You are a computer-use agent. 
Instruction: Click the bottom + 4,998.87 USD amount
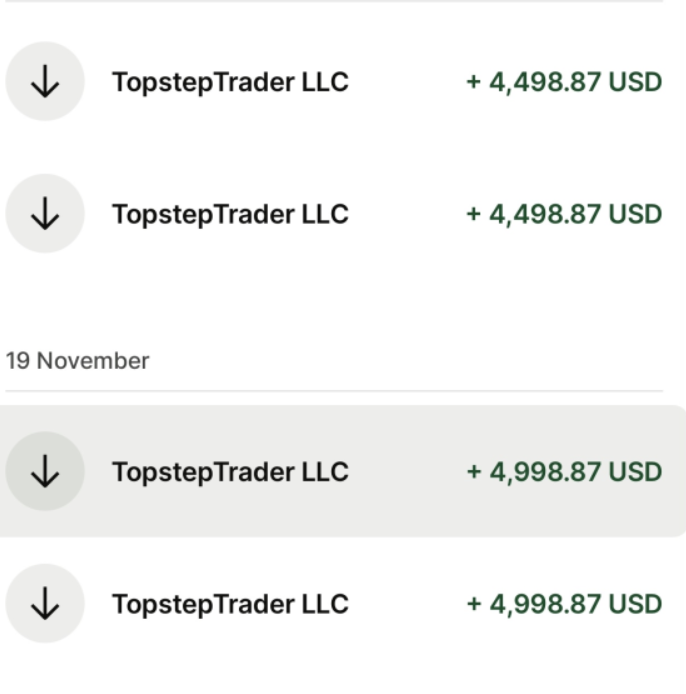(563, 604)
